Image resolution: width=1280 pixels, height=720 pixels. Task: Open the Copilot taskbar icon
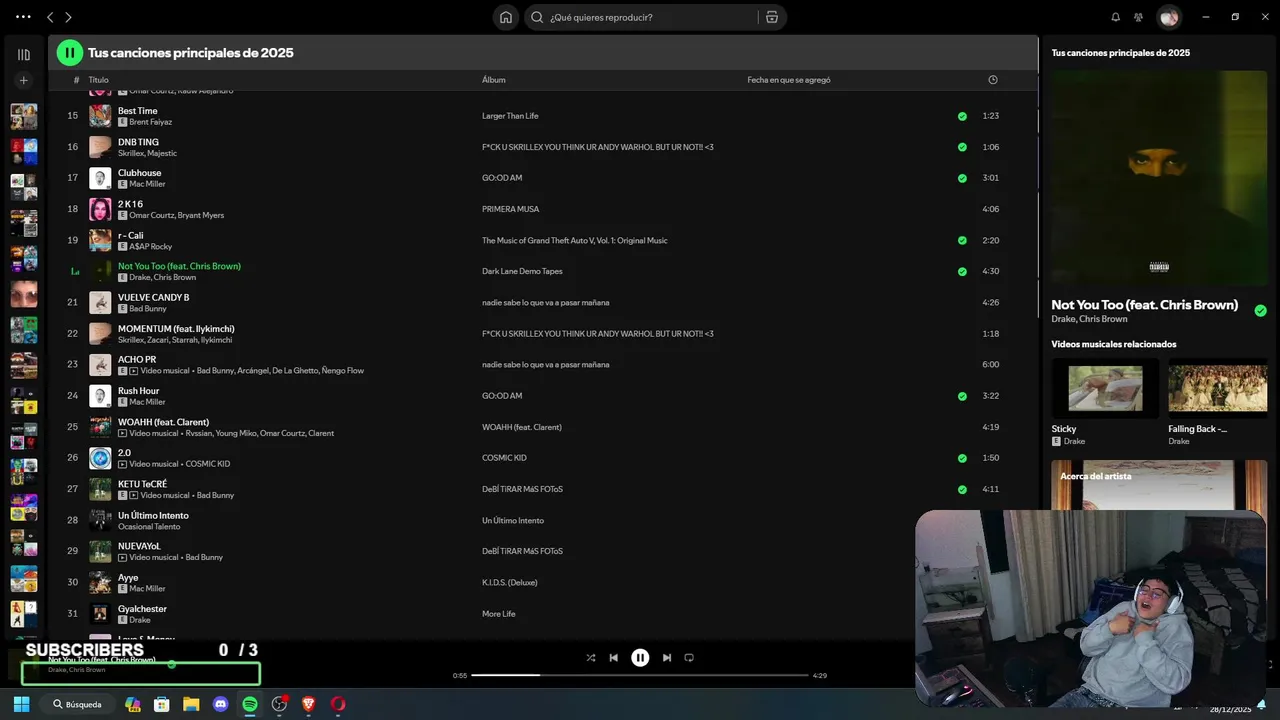(133, 704)
